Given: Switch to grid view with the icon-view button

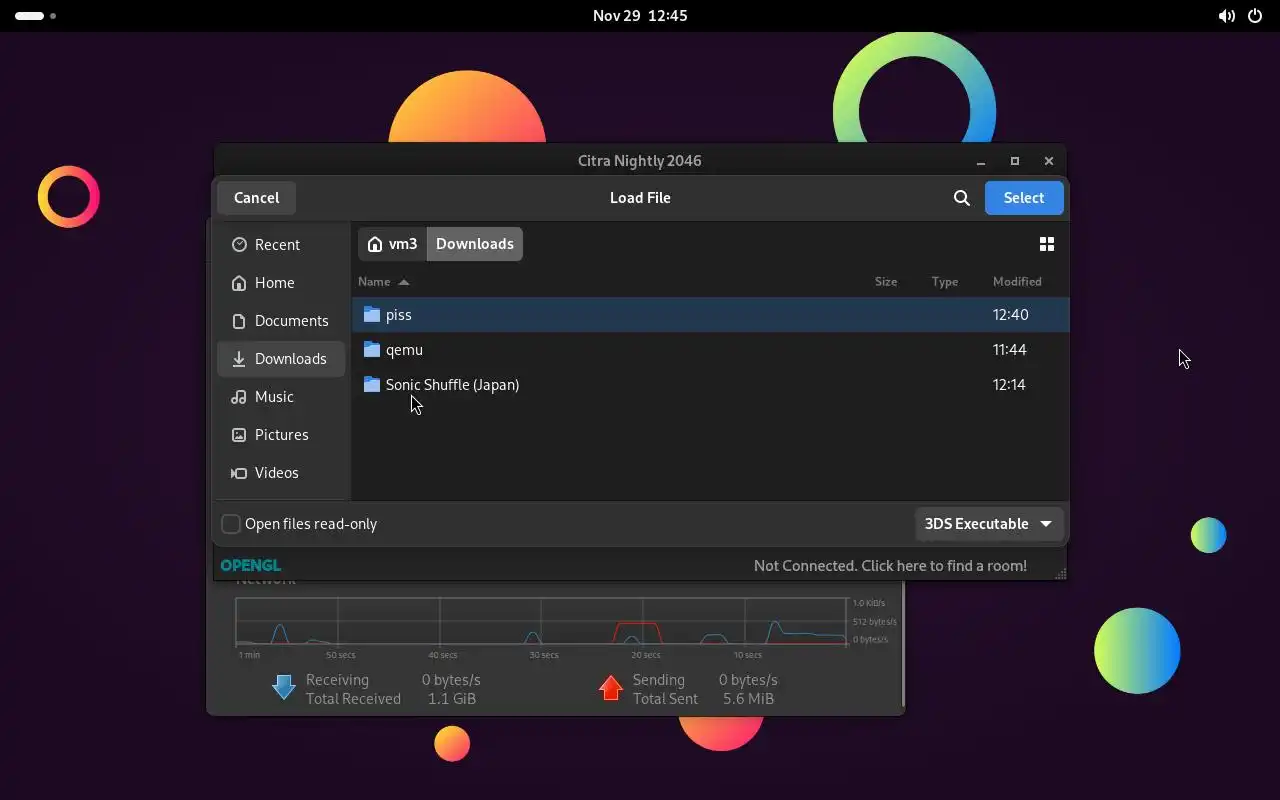Looking at the screenshot, I should pyautogui.click(x=1047, y=244).
